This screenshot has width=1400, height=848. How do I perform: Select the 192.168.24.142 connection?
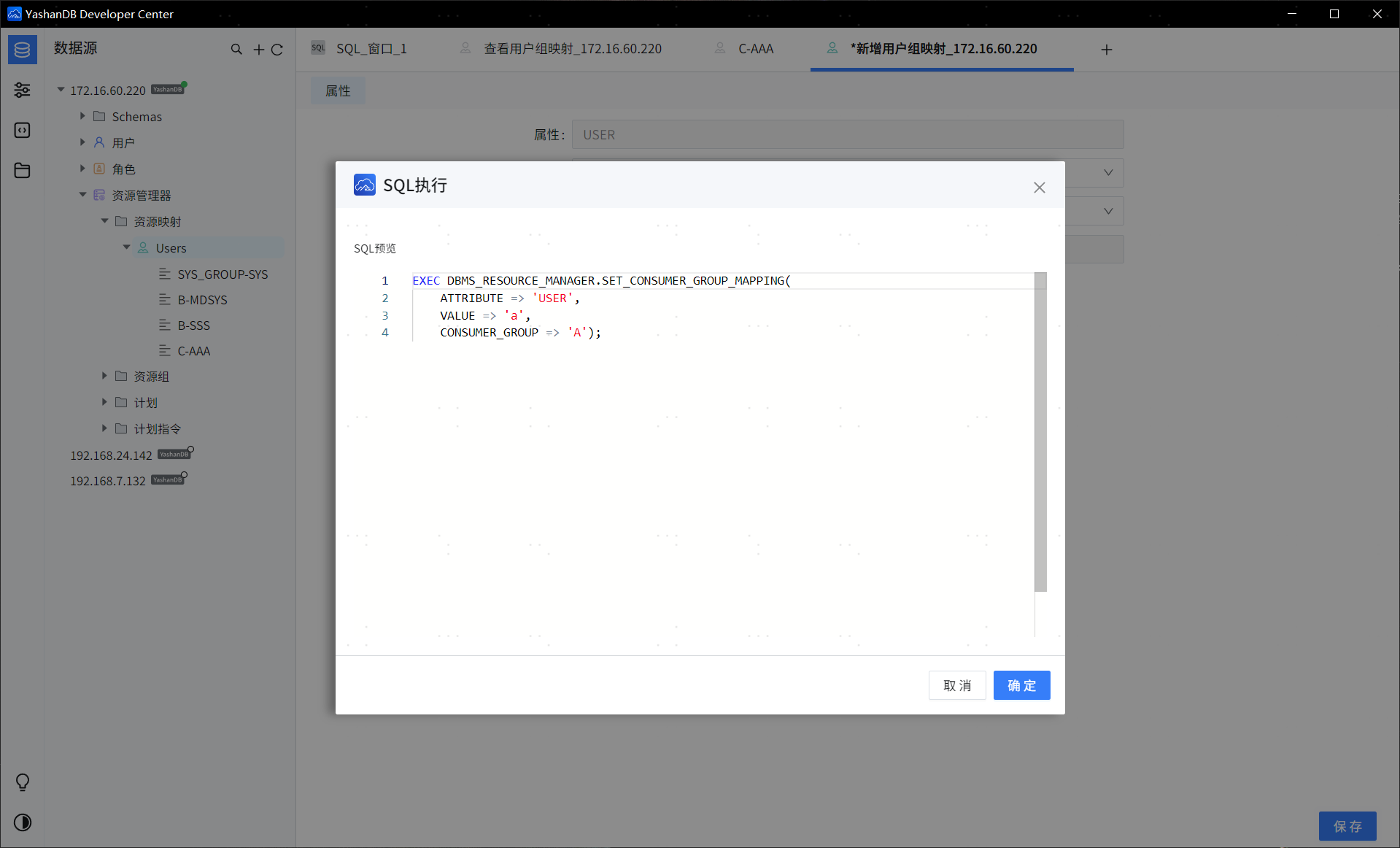coord(111,455)
